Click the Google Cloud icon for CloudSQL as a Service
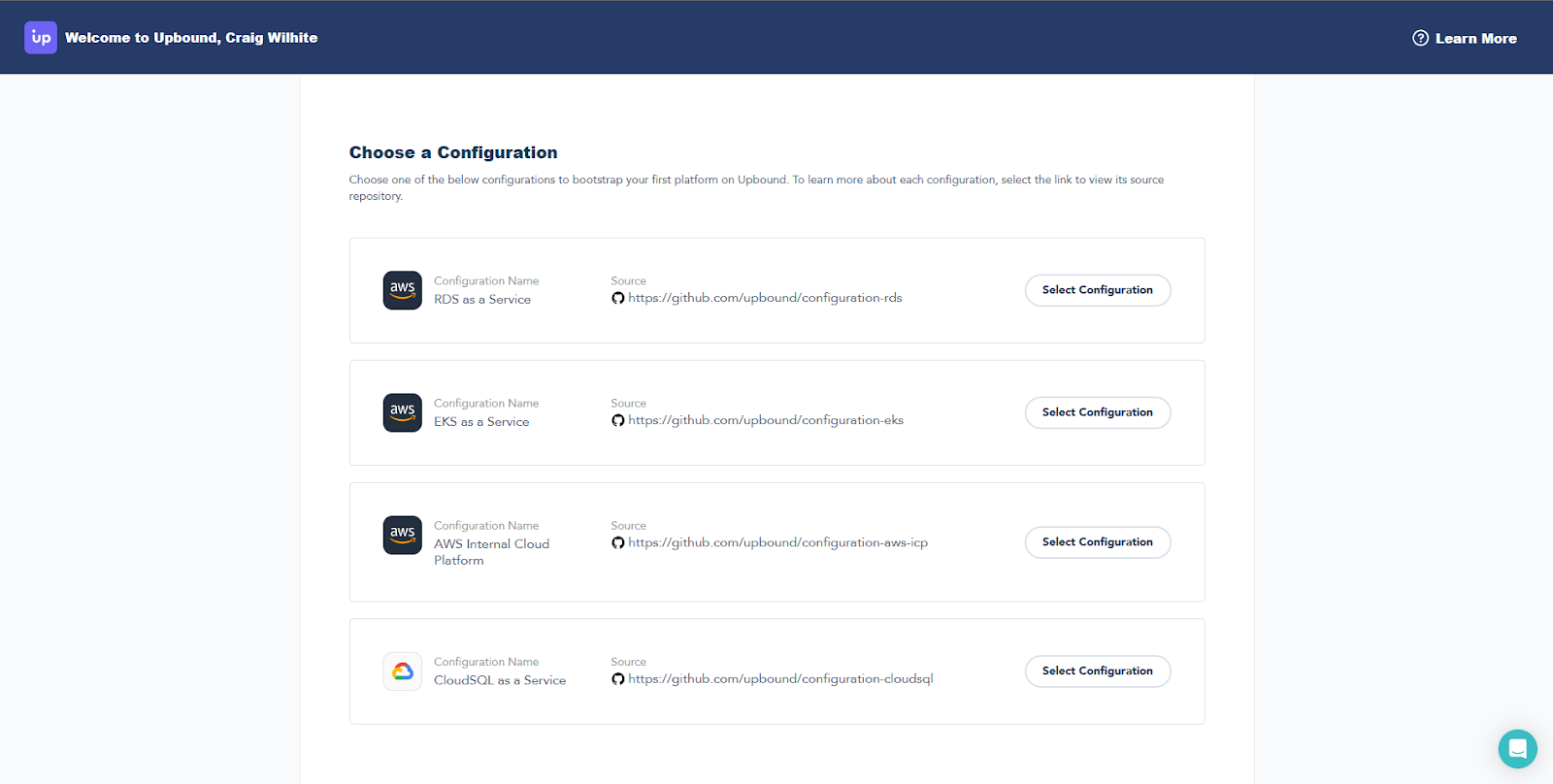This screenshot has width=1553, height=784. click(x=403, y=671)
